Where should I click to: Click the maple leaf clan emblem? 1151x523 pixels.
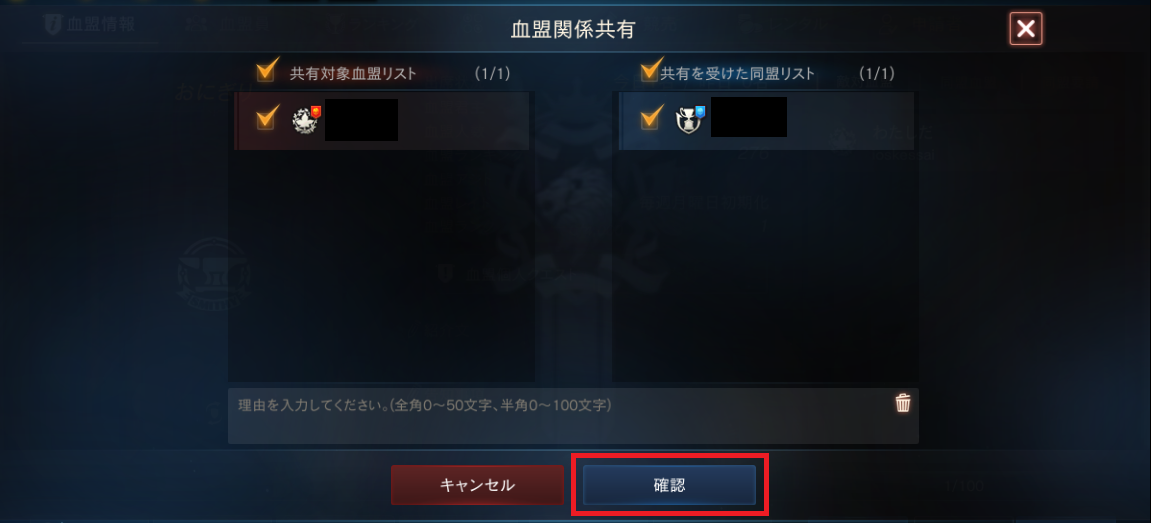point(303,121)
